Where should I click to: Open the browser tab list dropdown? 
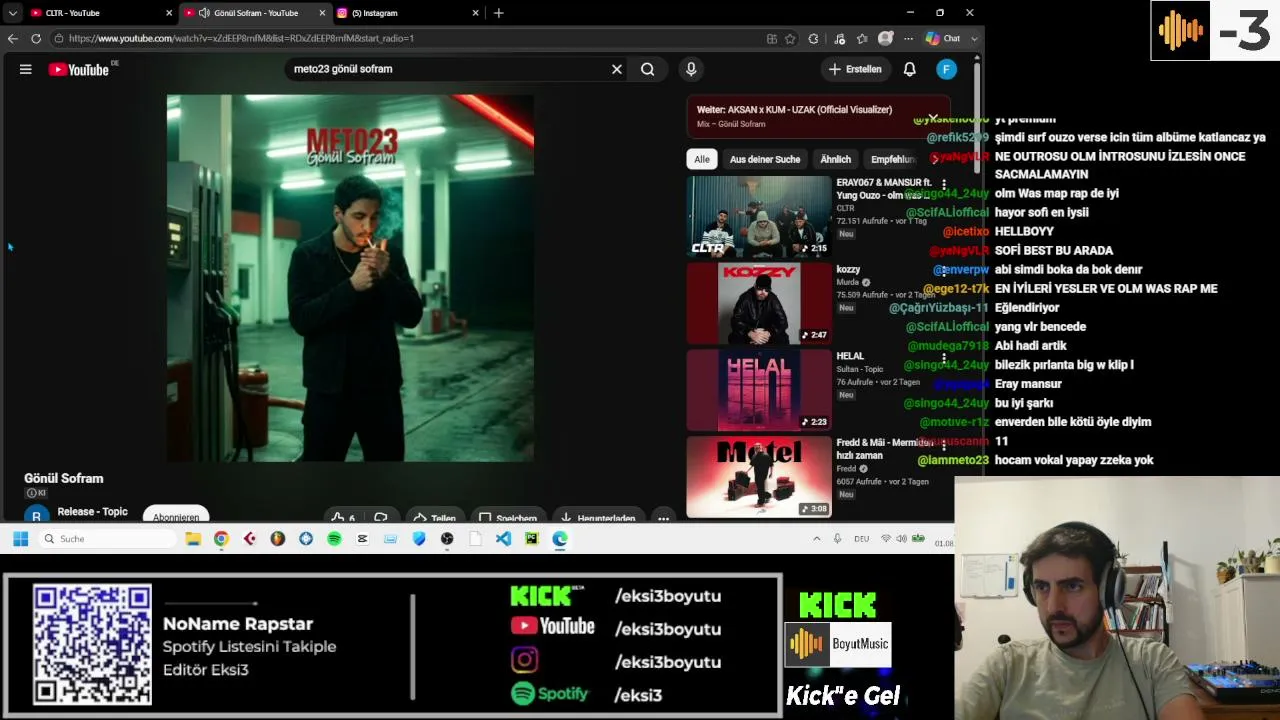12,13
